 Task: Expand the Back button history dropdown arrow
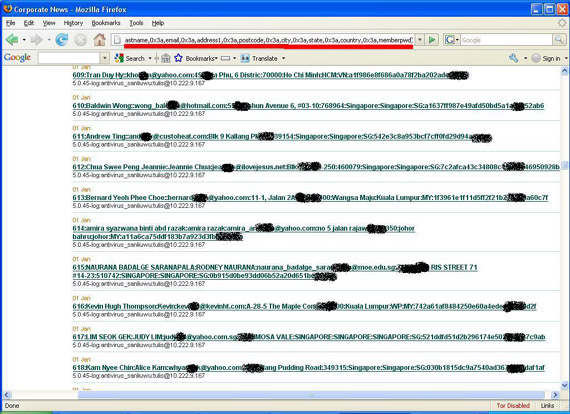pyautogui.click(x=24, y=40)
